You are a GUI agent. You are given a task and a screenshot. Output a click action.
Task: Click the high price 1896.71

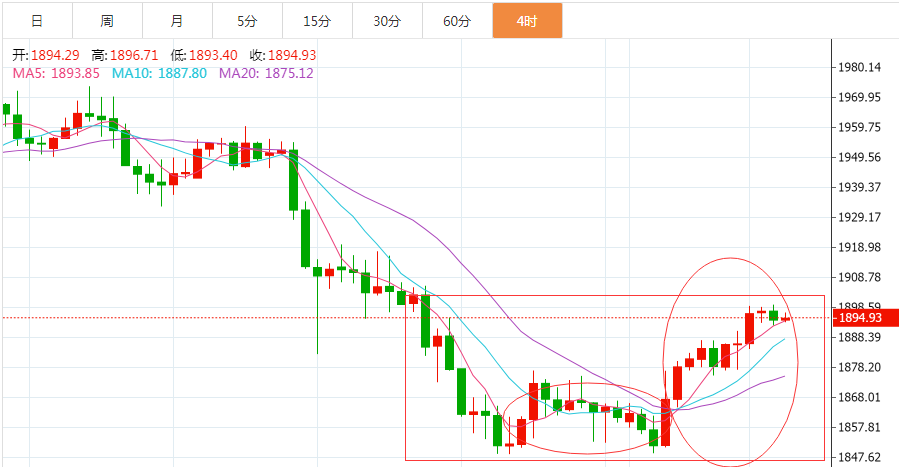pos(134,55)
